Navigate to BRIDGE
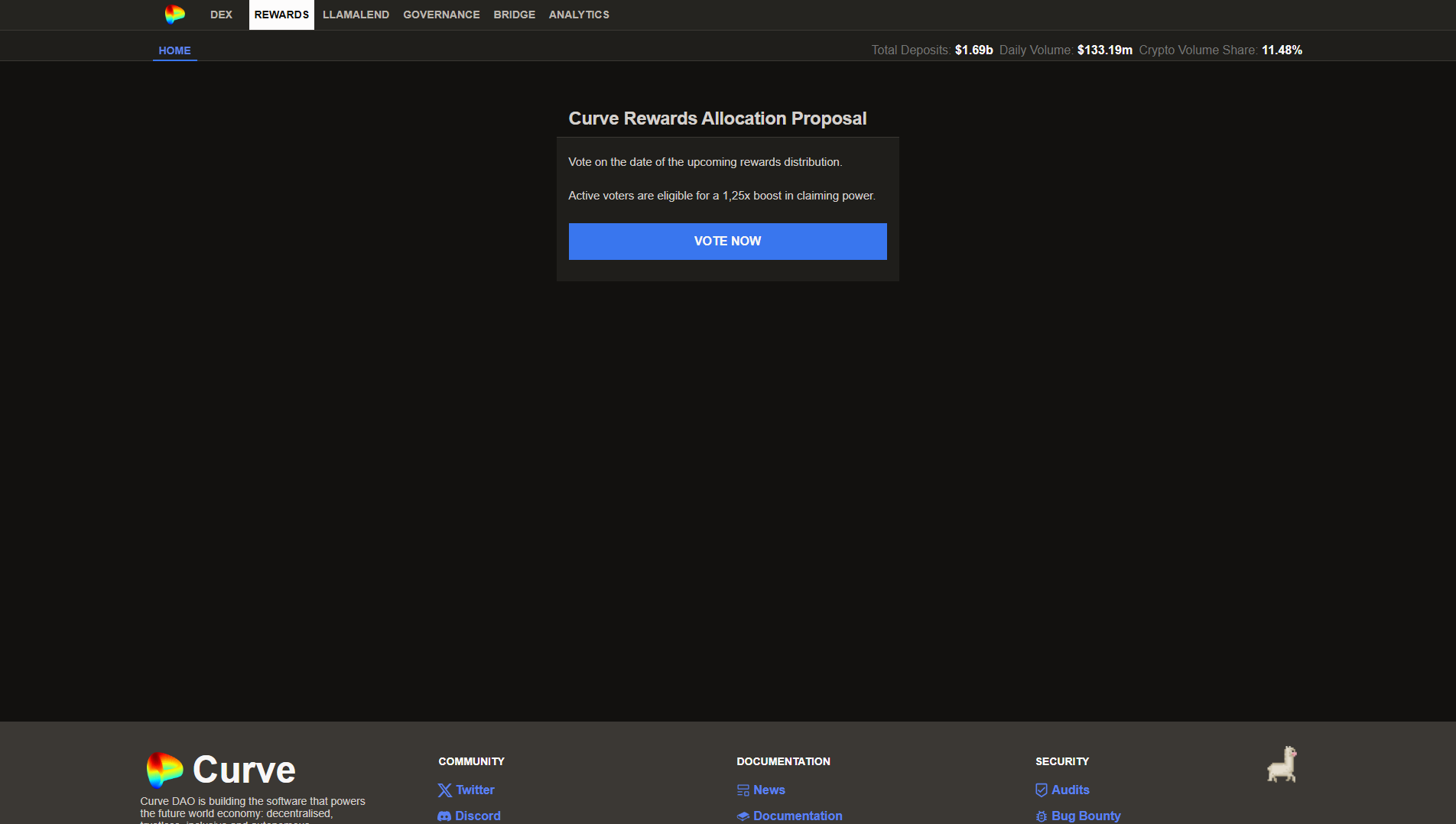 click(x=514, y=15)
